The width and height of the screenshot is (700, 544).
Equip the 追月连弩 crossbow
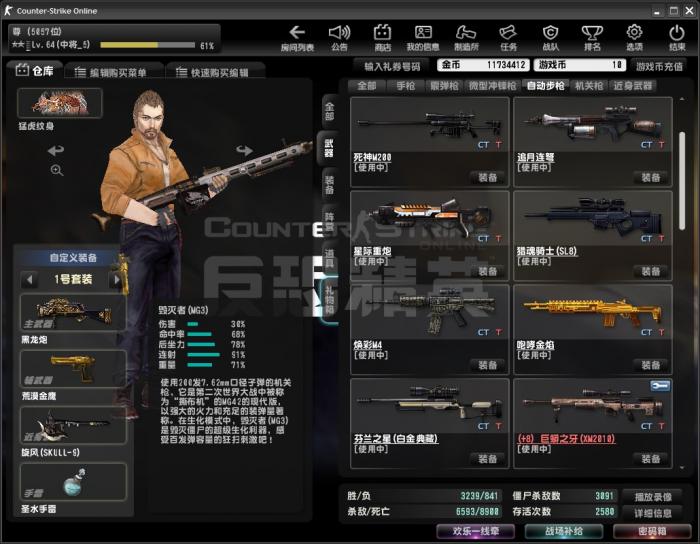[x=651, y=178]
